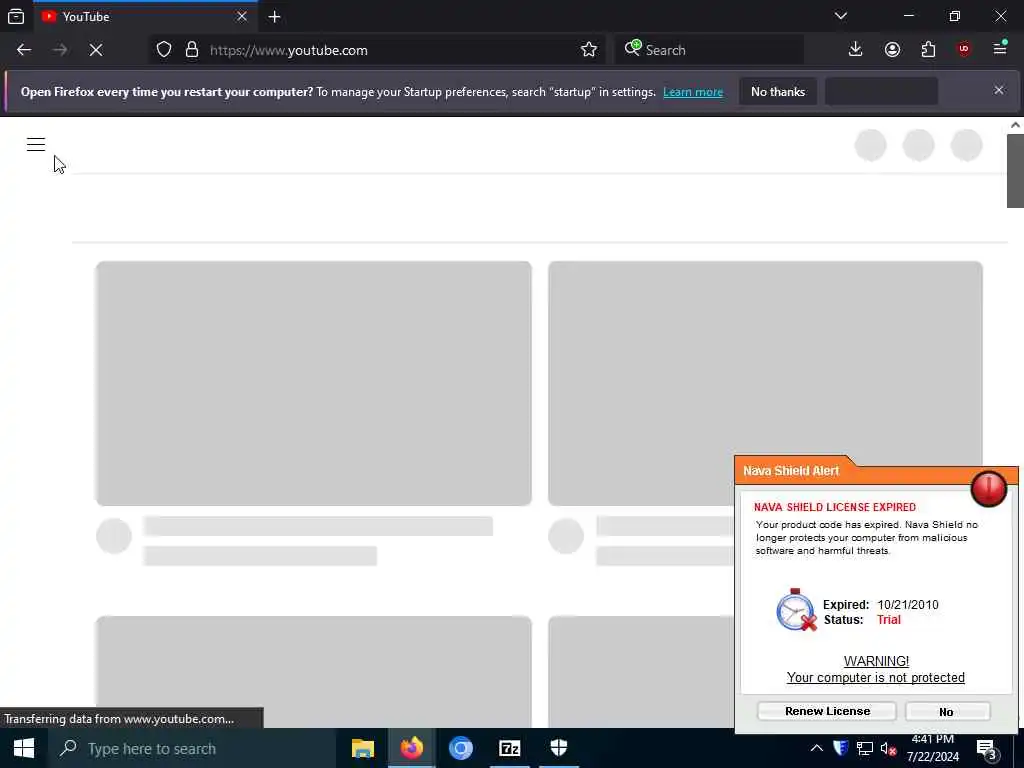1024x768 pixels.
Task: Open the blue circular browser taskbar icon
Action: click(x=460, y=748)
